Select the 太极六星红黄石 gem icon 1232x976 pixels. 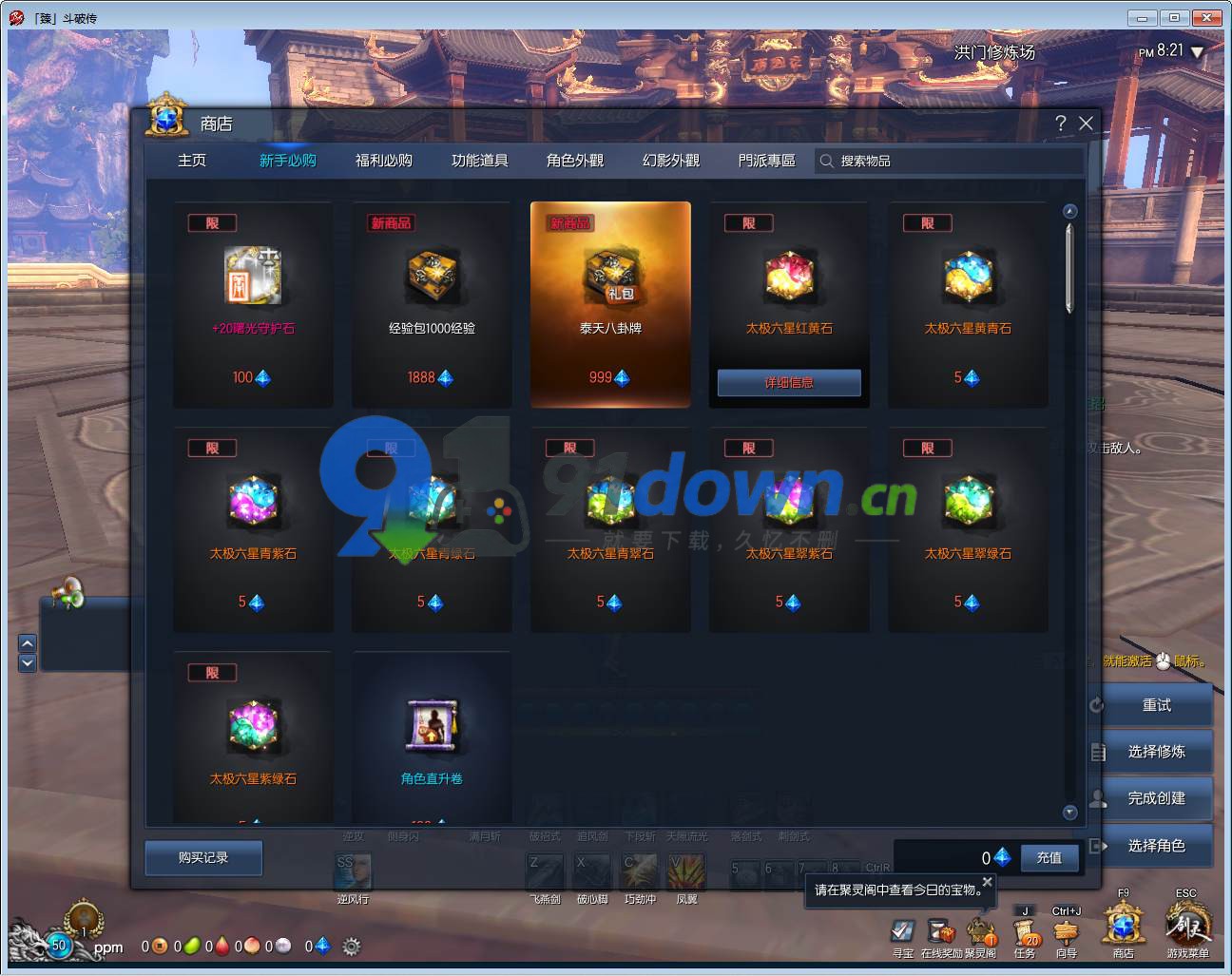coord(789,276)
